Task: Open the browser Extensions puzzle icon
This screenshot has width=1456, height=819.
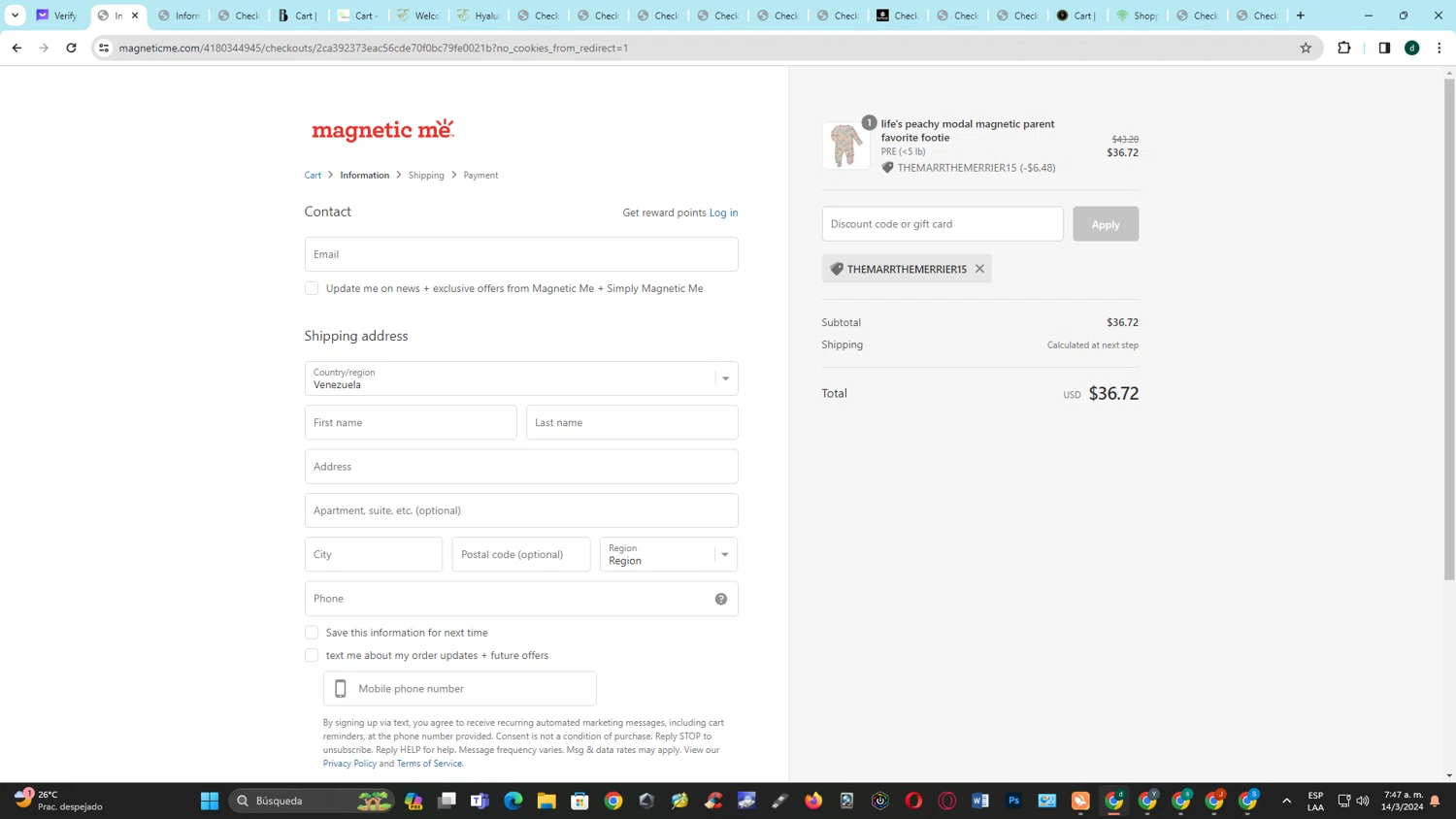Action: pos(1344,48)
